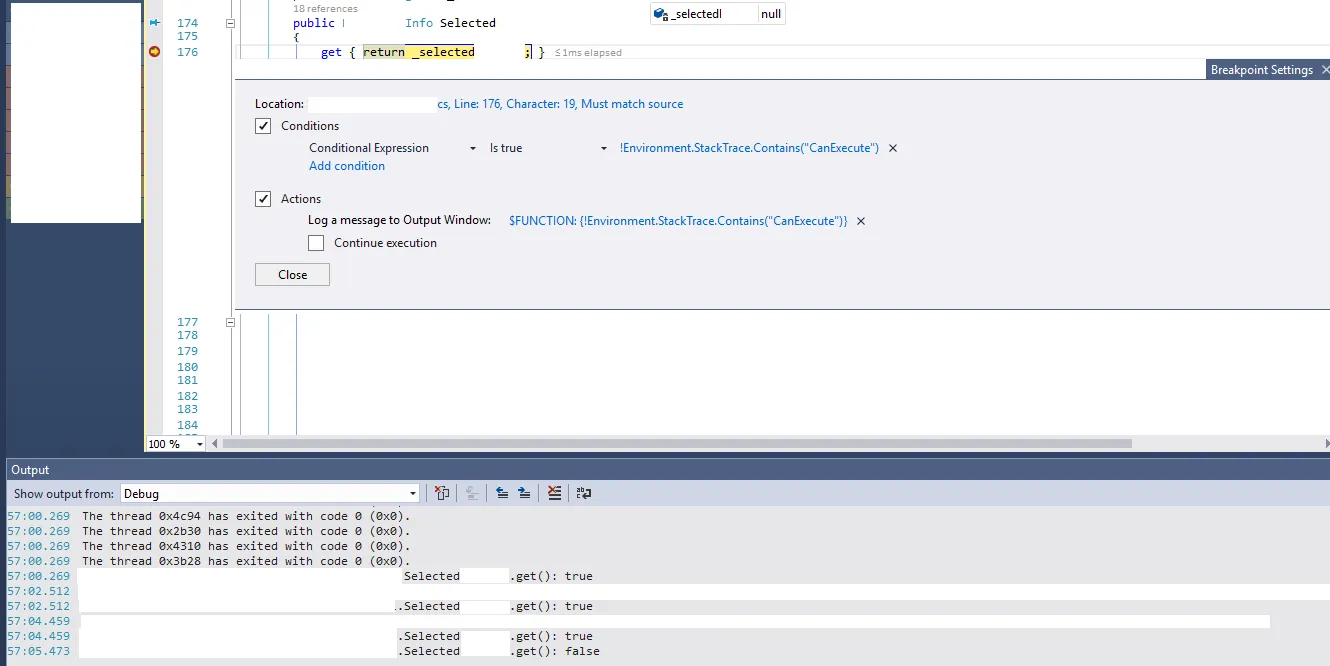Viewport: 1330px width, 666px height.
Task: Click the 'return _selected' highlighted statement
Action: 419,52
